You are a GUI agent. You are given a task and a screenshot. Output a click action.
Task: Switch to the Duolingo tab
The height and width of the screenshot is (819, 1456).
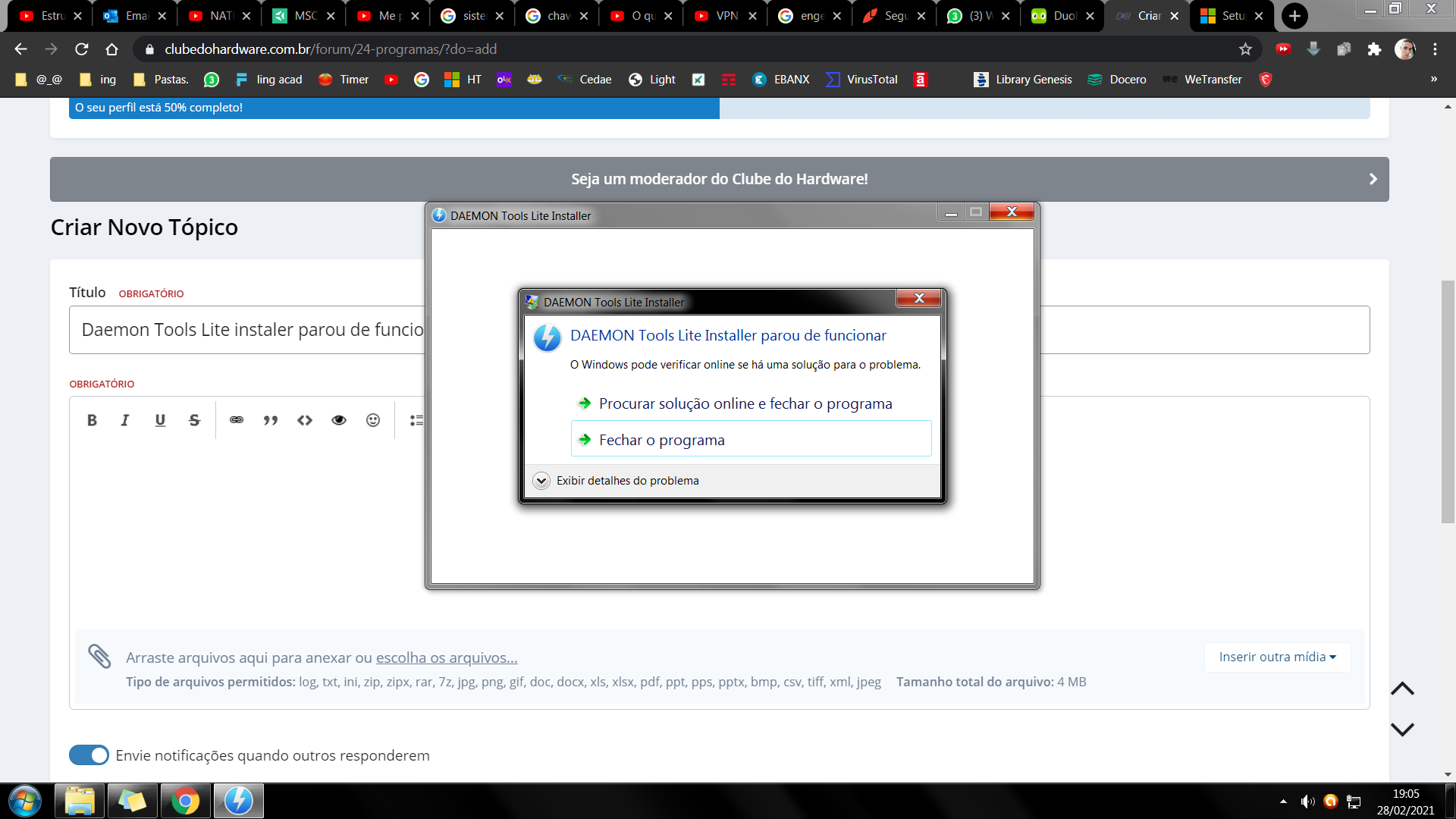coord(1062,16)
